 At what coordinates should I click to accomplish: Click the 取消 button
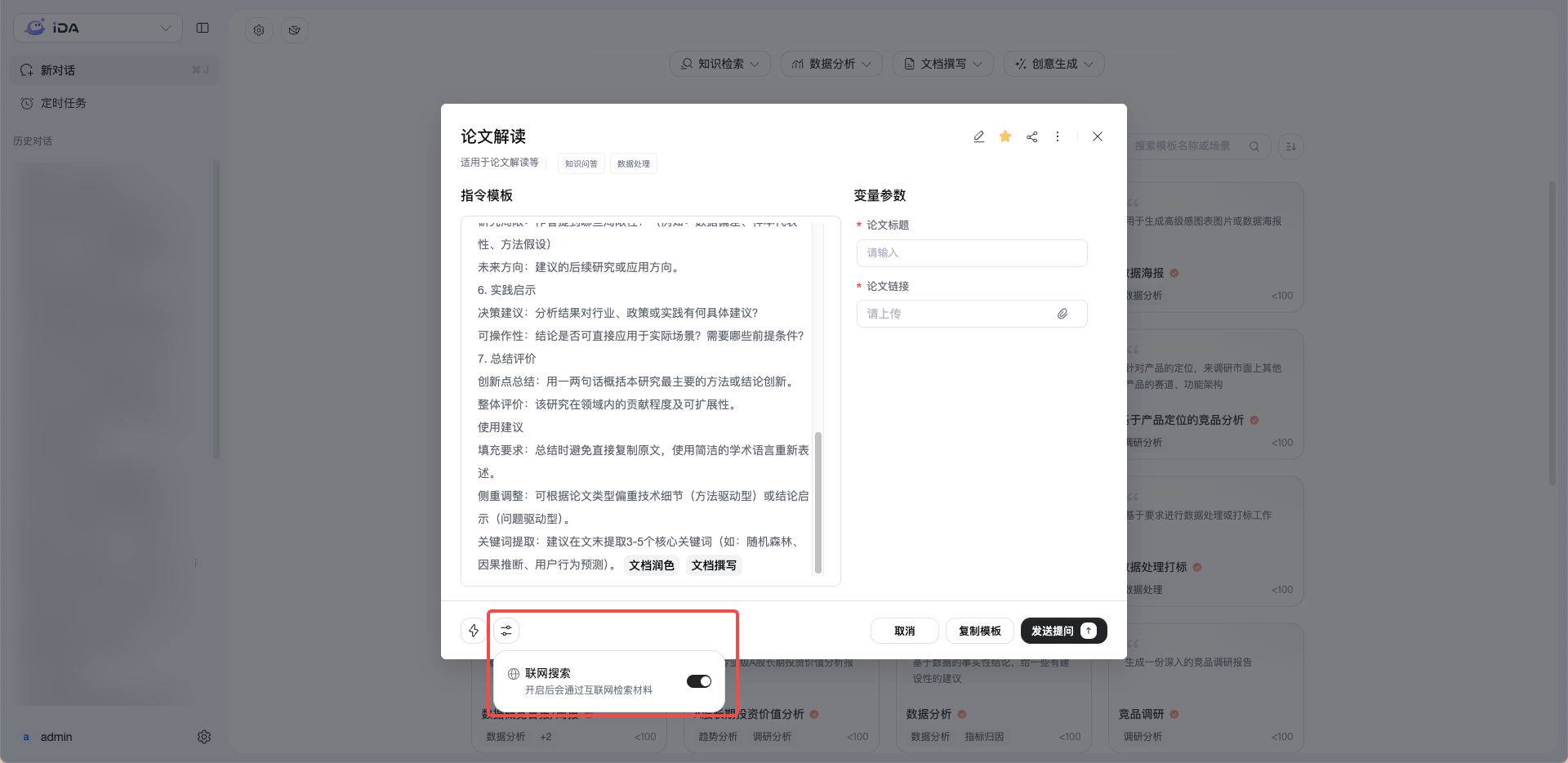point(905,631)
